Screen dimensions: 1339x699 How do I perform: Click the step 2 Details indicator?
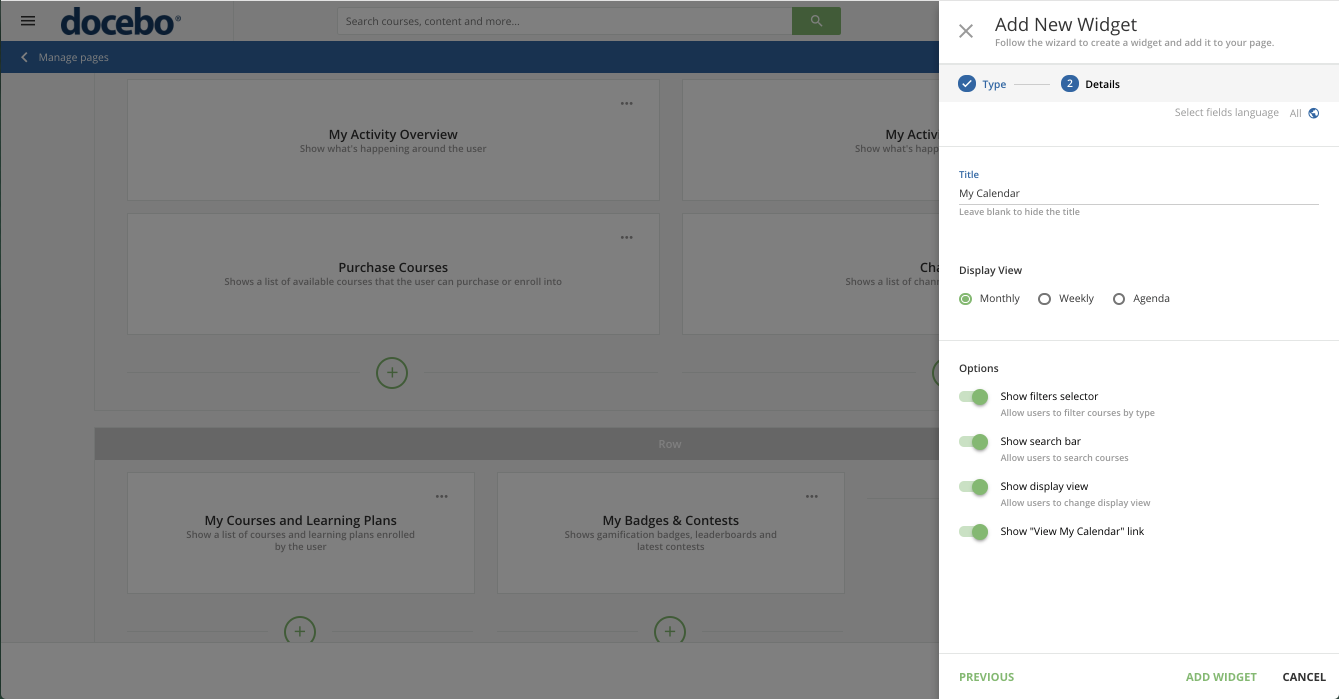click(x=1070, y=84)
